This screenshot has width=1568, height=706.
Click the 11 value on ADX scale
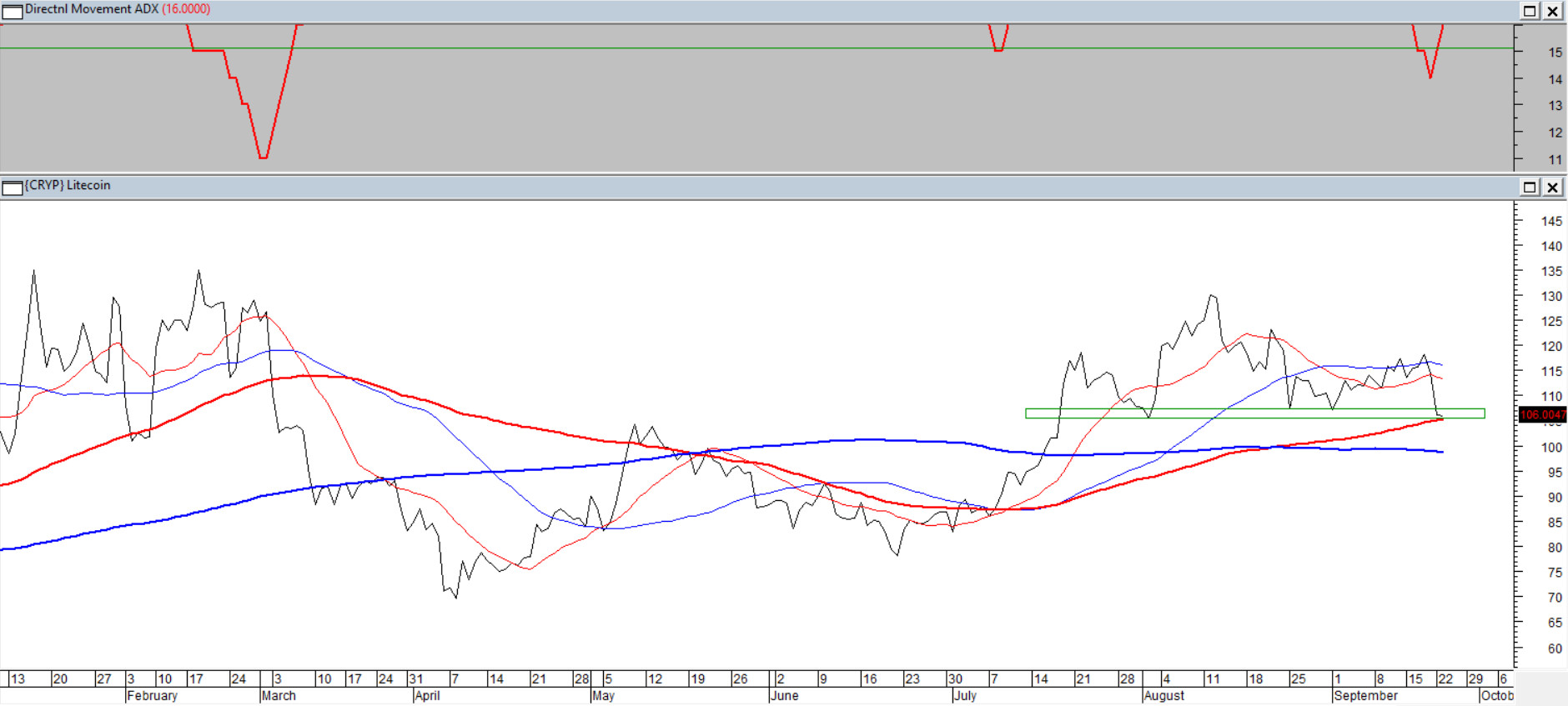(1555, 159)
